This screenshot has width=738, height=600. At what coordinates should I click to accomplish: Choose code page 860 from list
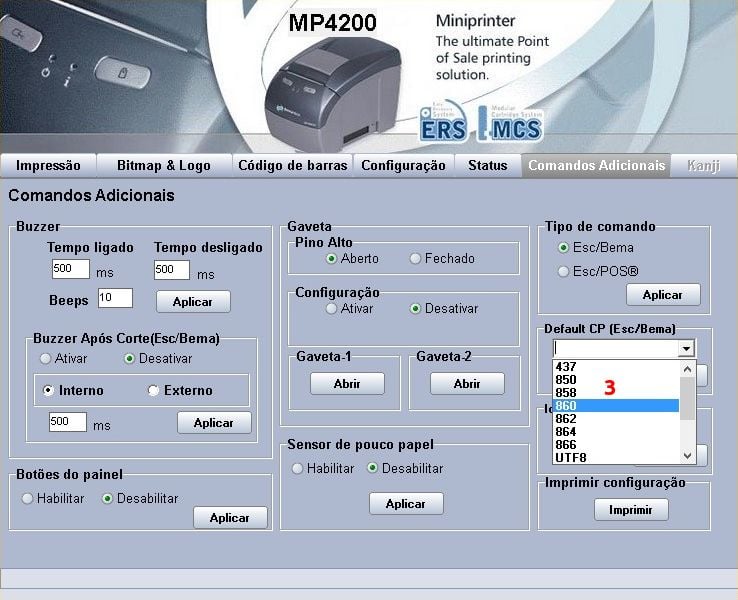click(x=616, y=406)
